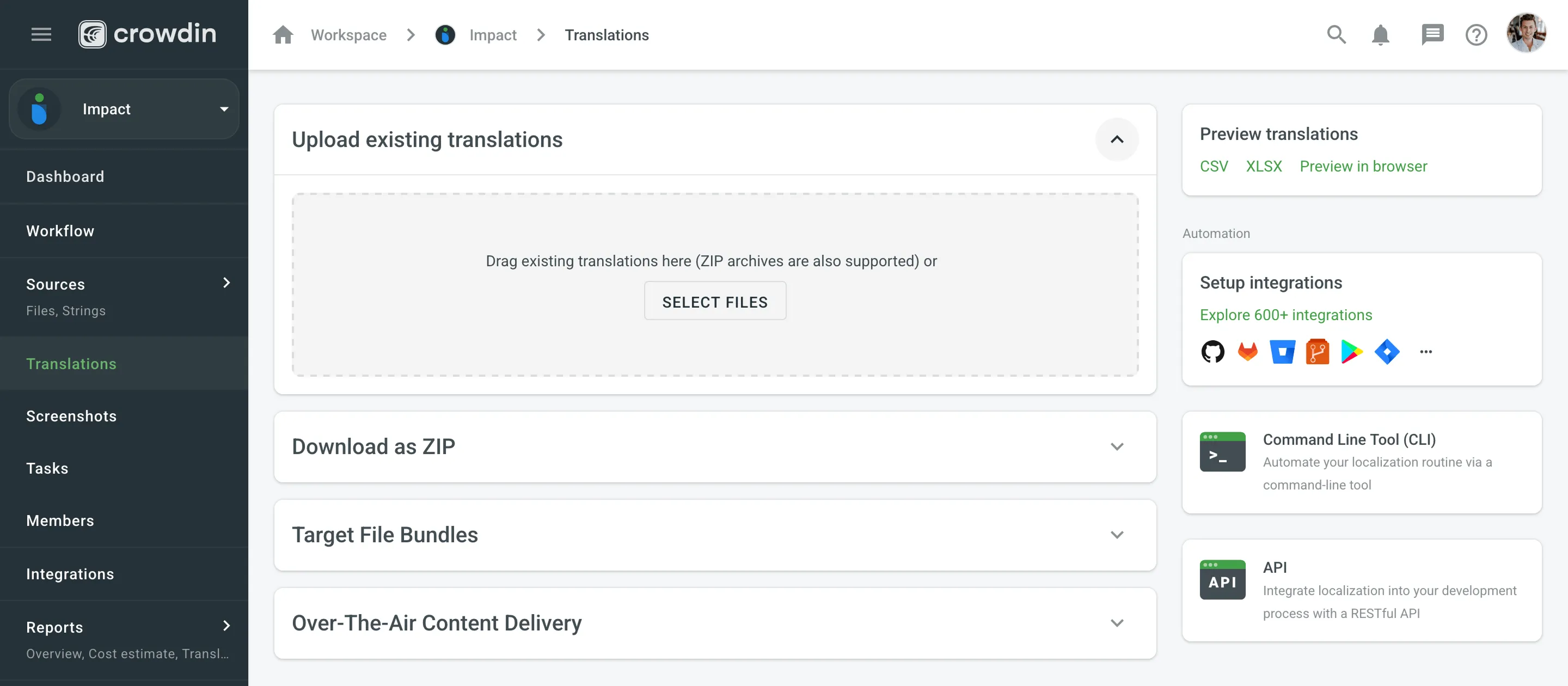Go to the Screenshots section
The image size is (1568, 686).
tap(71, 416)
